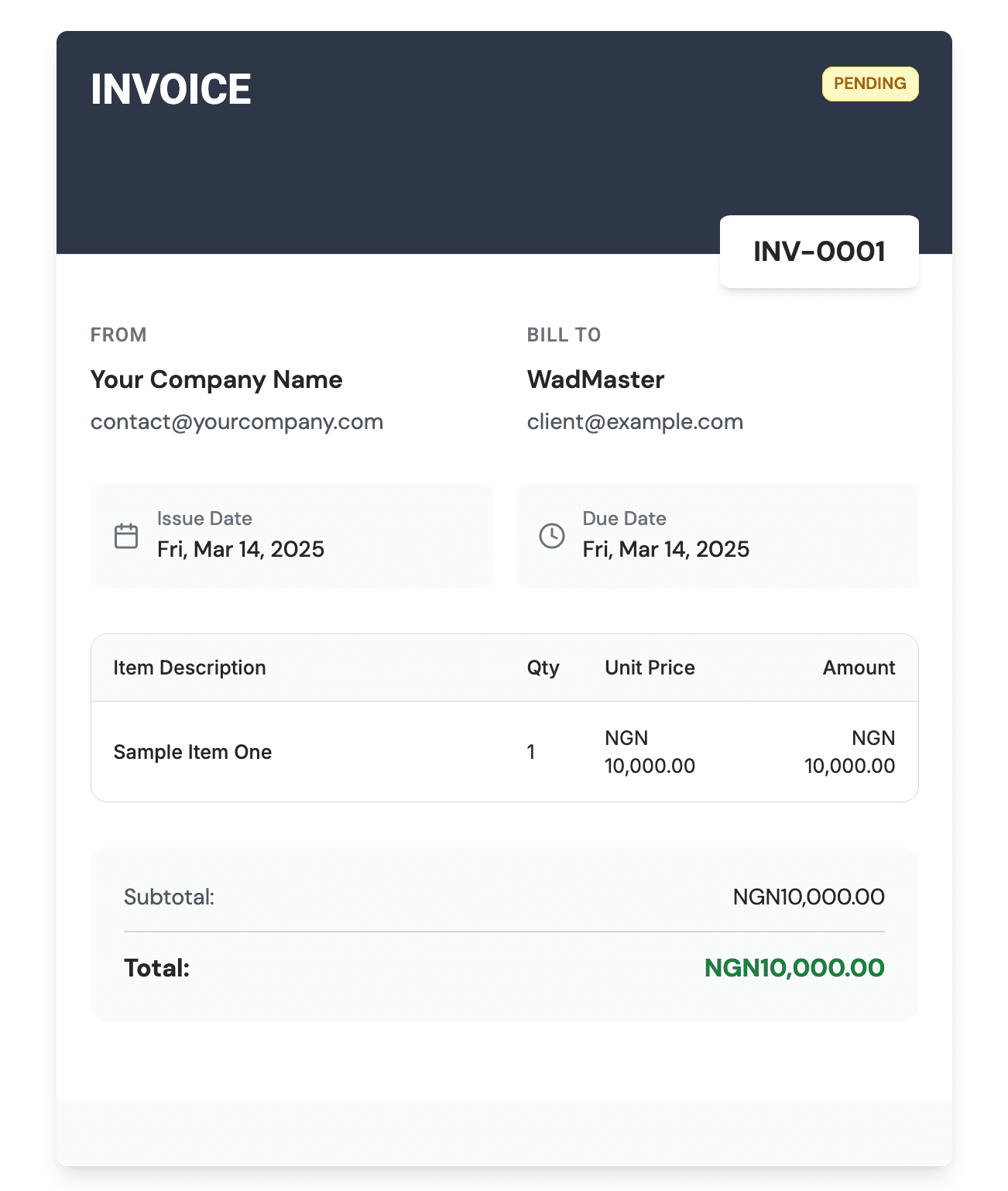The height and width of the screenshot is (1191, 1008).
Task: Click the Subtotal amount NGN10,000.00
Action: pyautogui.click(x=808, y=897)
